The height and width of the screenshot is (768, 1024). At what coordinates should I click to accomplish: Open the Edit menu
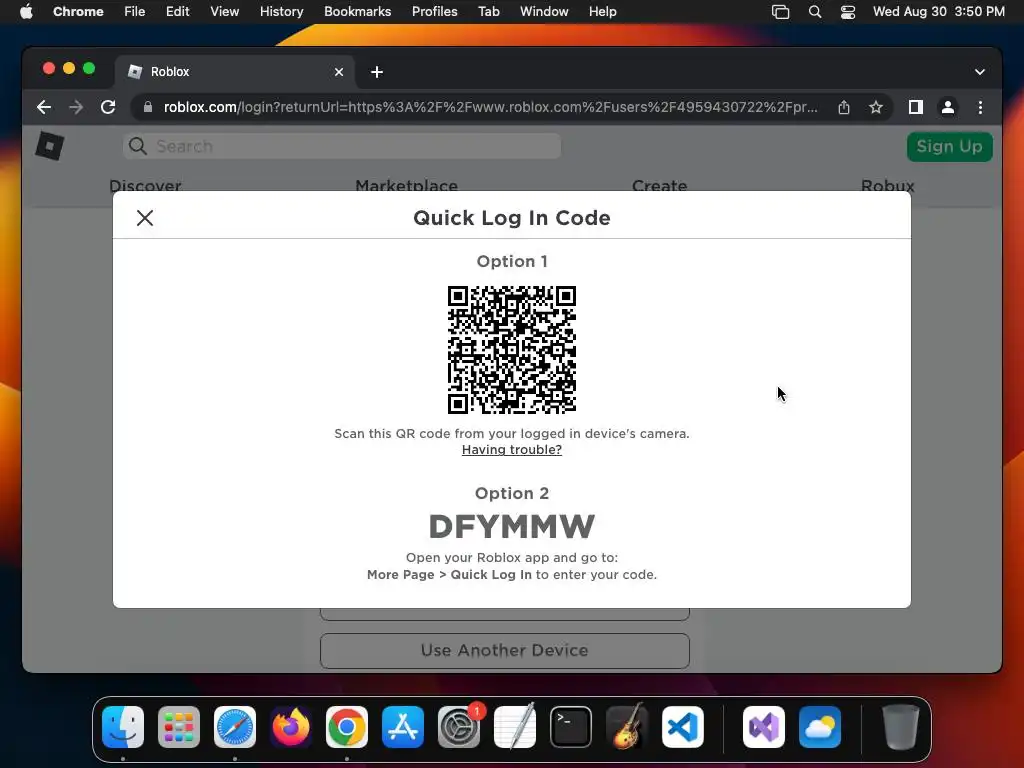177,12
